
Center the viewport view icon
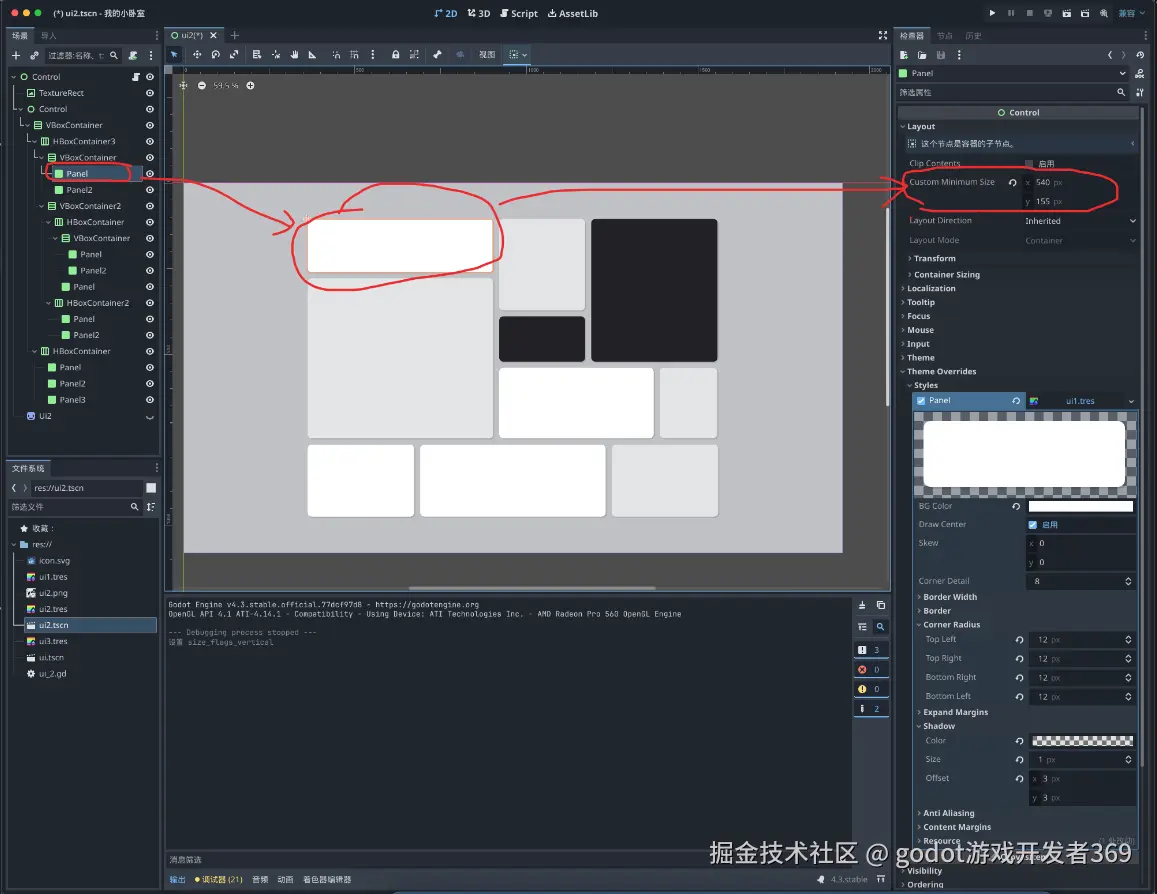(x=183, y=86)
